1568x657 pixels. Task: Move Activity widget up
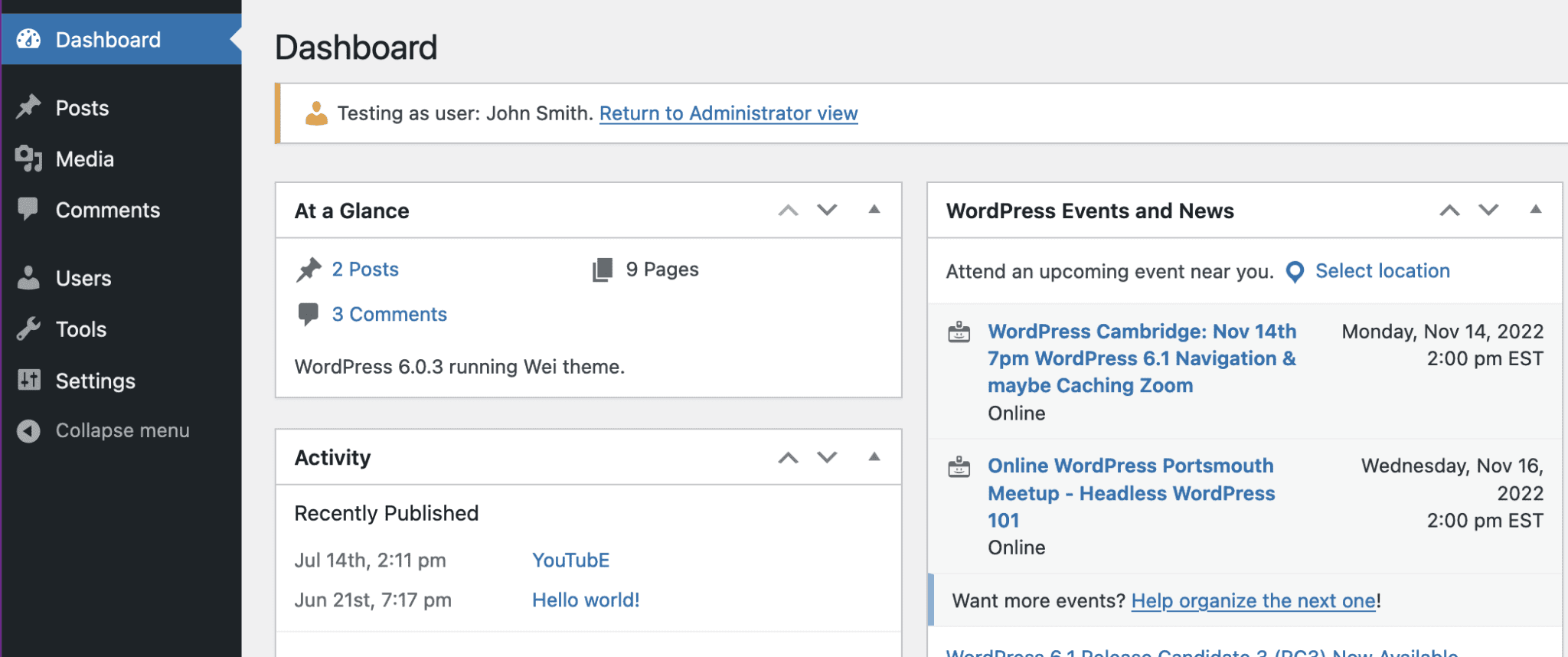[788, 458]
